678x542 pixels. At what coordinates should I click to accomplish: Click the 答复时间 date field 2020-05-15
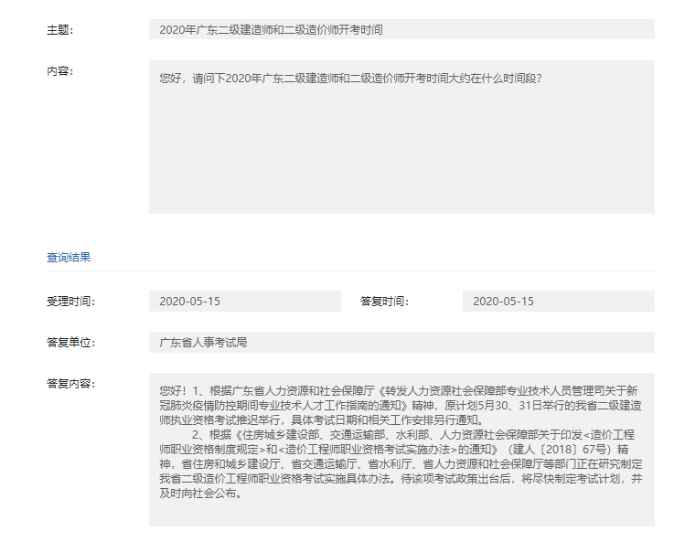558,301
